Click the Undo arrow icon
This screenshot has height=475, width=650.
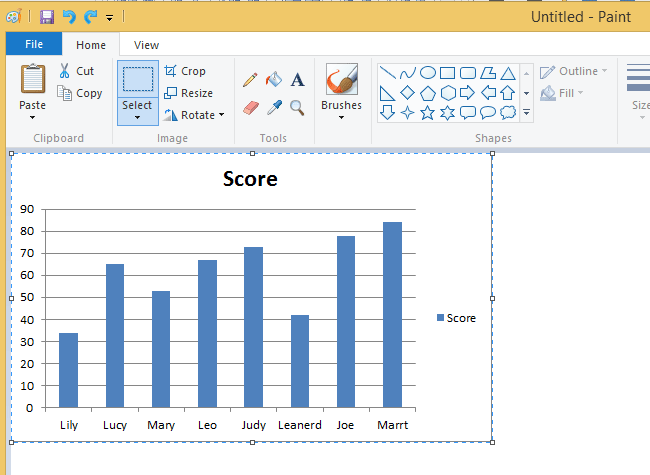click(69, 17)
